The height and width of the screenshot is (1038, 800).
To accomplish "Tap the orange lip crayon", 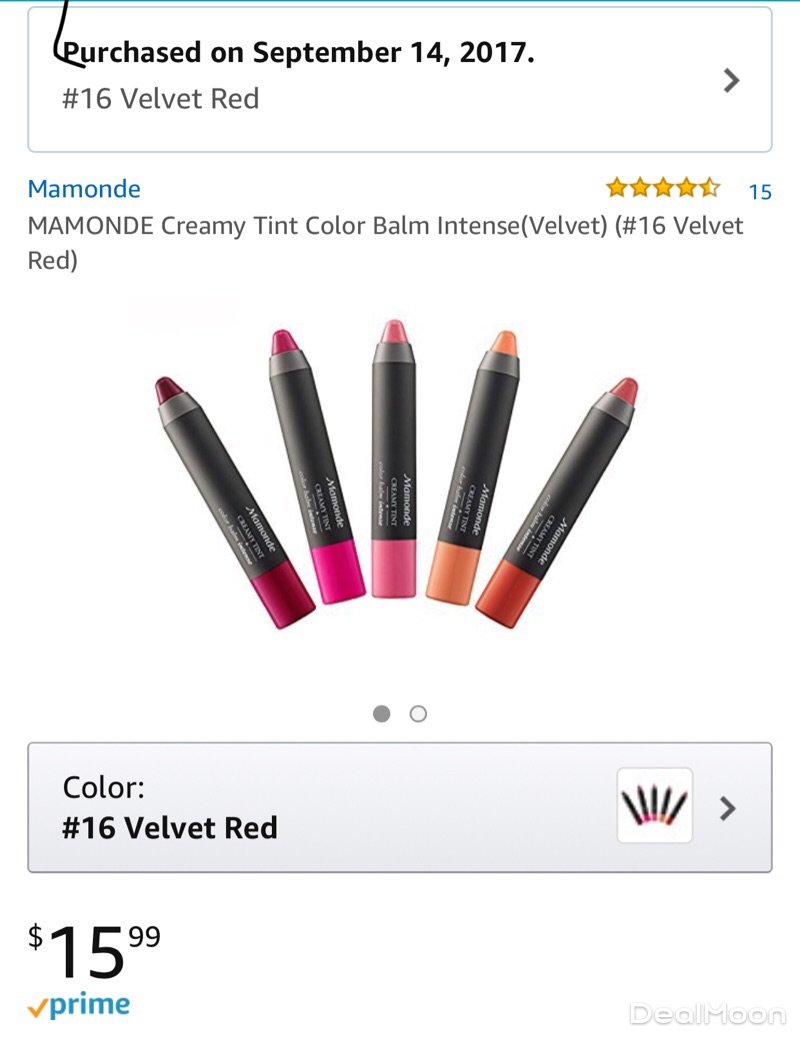I will coord(472,468).
